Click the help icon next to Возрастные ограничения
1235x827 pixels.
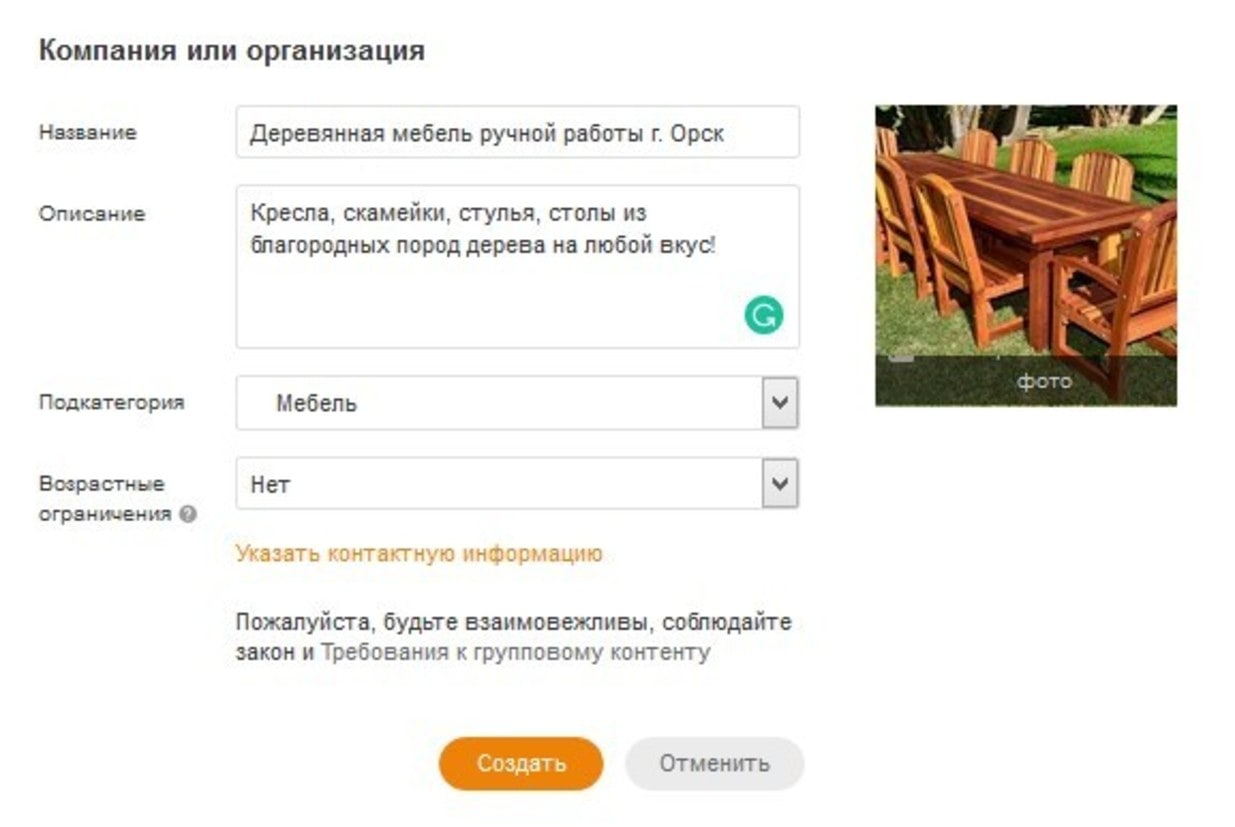[187, 515]
